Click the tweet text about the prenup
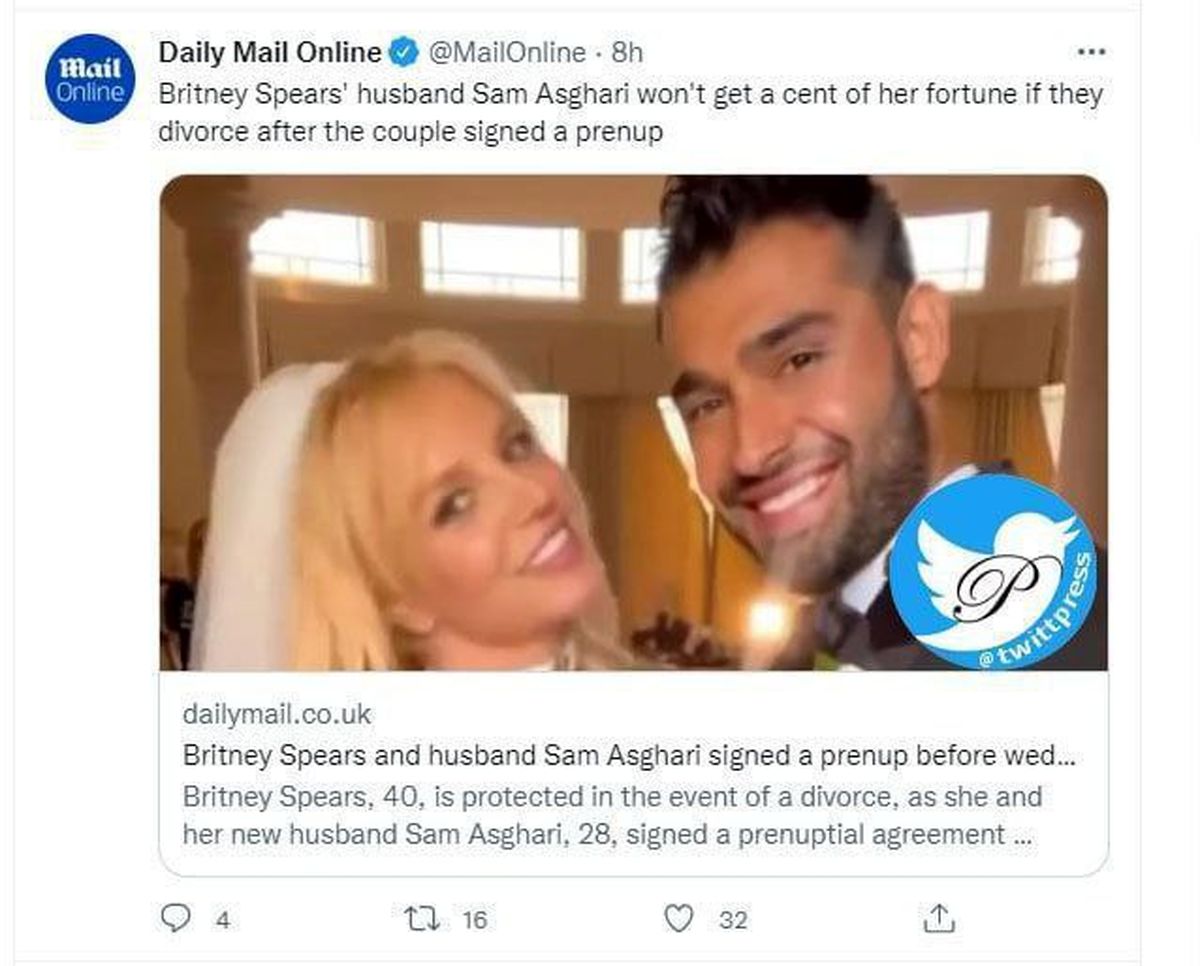The image size is (1200, 966). [x=630, y=112]
